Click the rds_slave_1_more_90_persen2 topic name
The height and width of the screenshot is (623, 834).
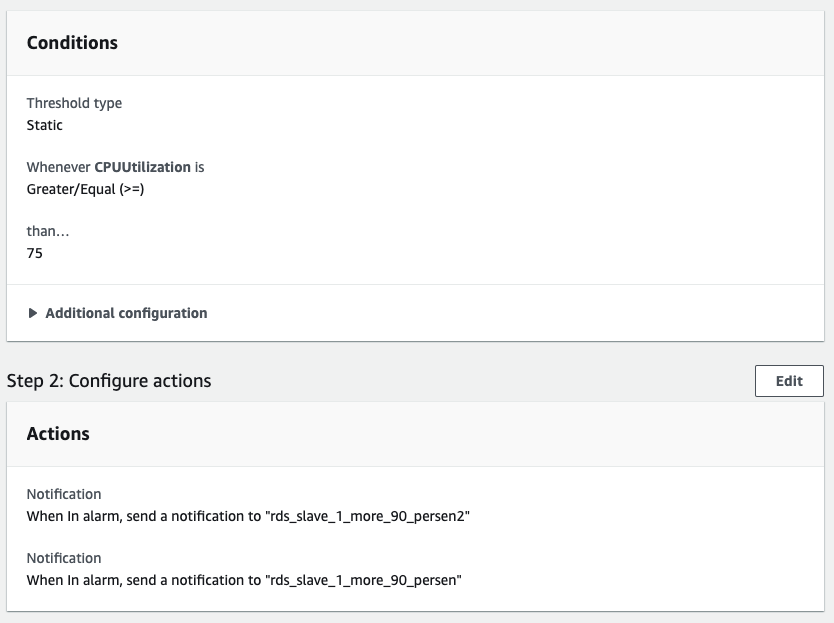tap(369, 516)
